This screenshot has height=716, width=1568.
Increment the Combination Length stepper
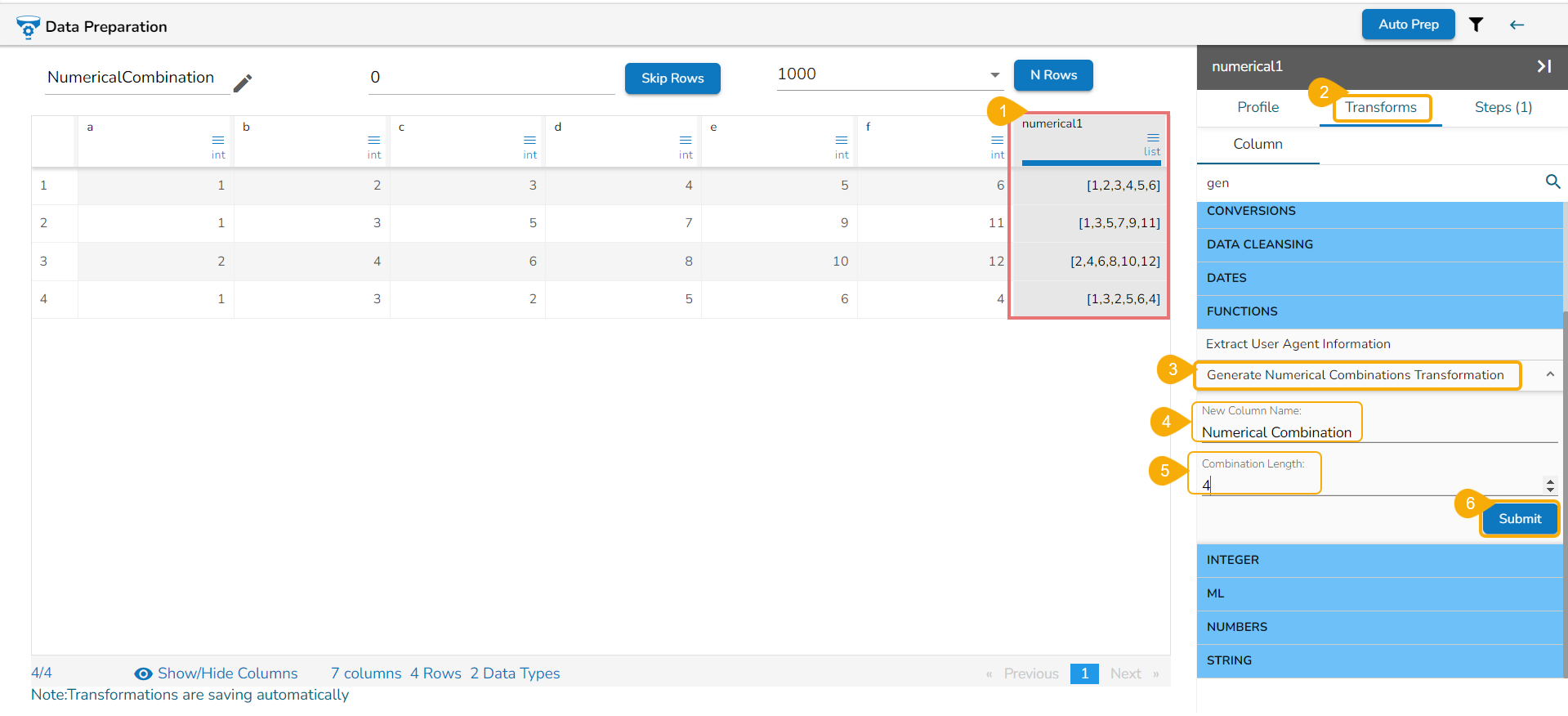tap(1550, 481)
